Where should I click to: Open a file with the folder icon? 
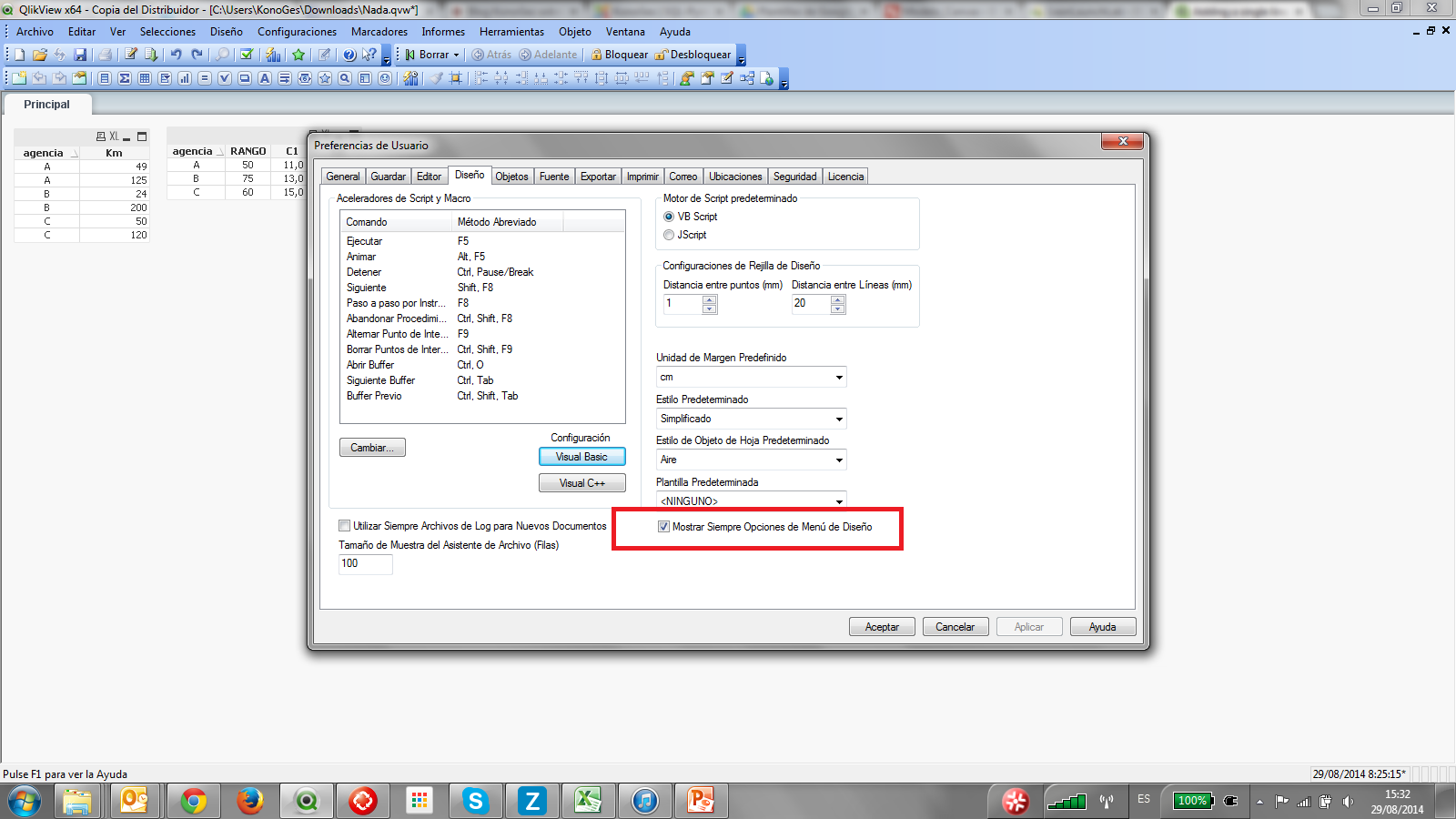point(39,55)
